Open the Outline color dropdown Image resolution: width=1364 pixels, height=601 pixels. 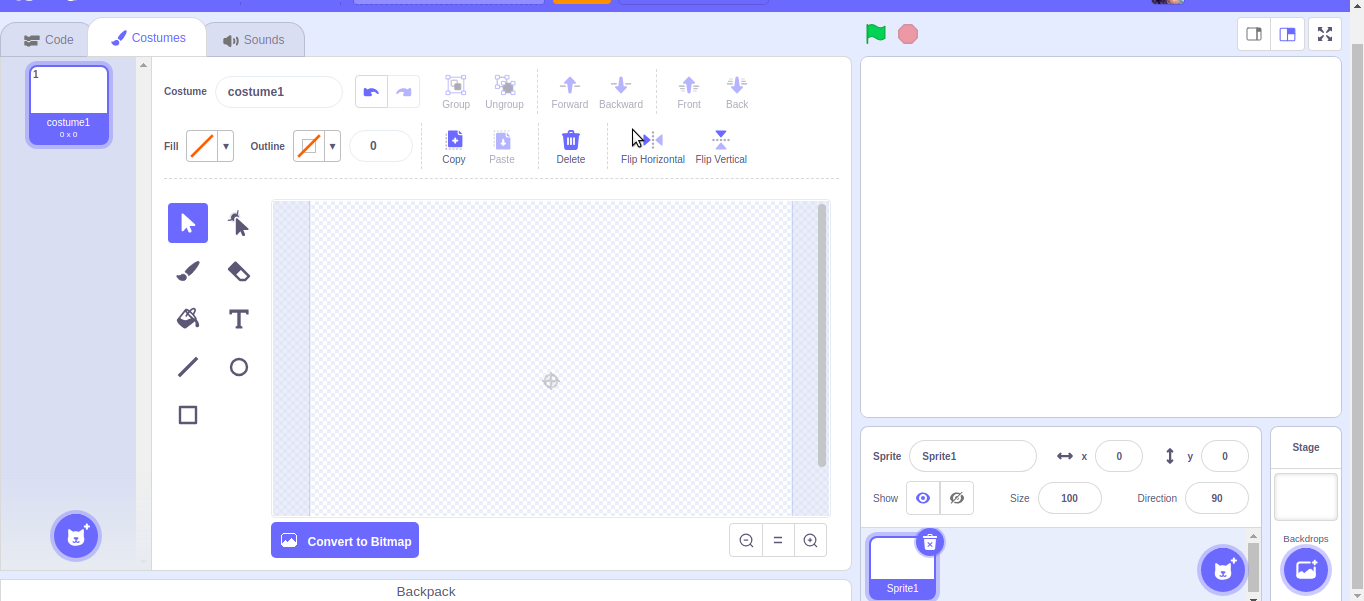click(x=331, y=146)
